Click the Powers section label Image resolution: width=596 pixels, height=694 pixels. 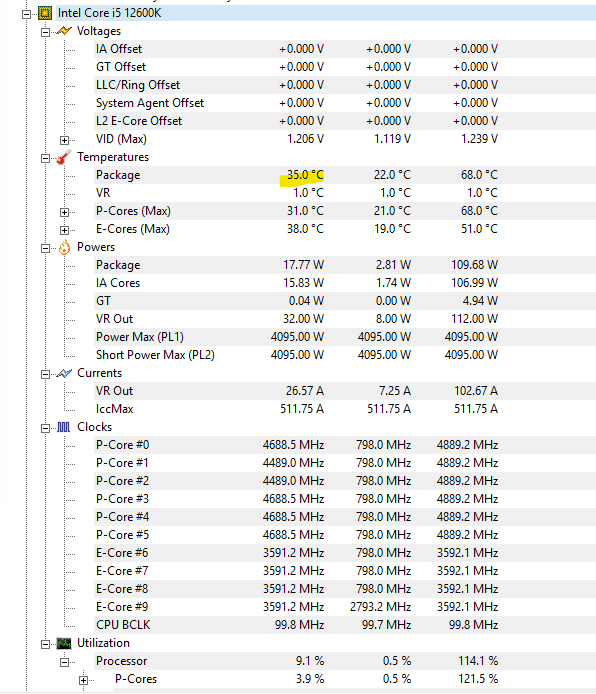pos(96,247)
